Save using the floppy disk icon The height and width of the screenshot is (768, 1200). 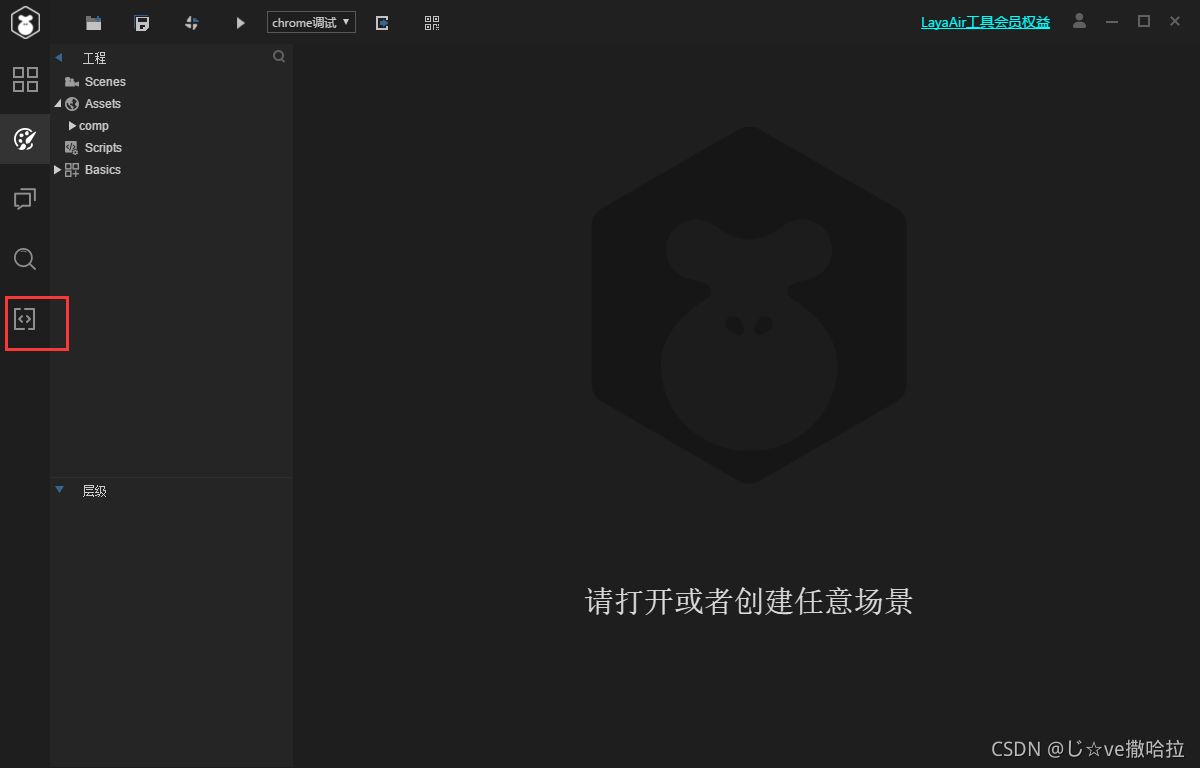142,23
